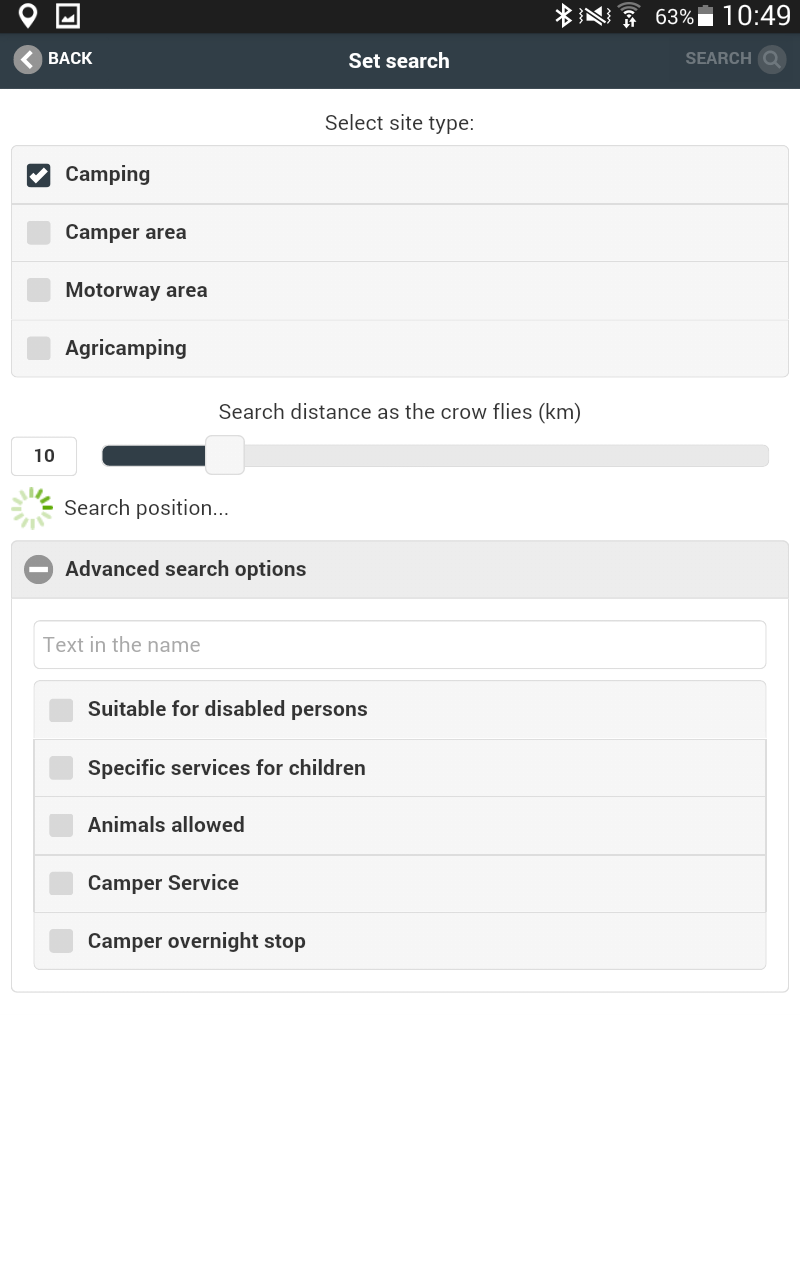Tap the location pin status icon
Screen dimensions: 800x1280
coord(28,16)
